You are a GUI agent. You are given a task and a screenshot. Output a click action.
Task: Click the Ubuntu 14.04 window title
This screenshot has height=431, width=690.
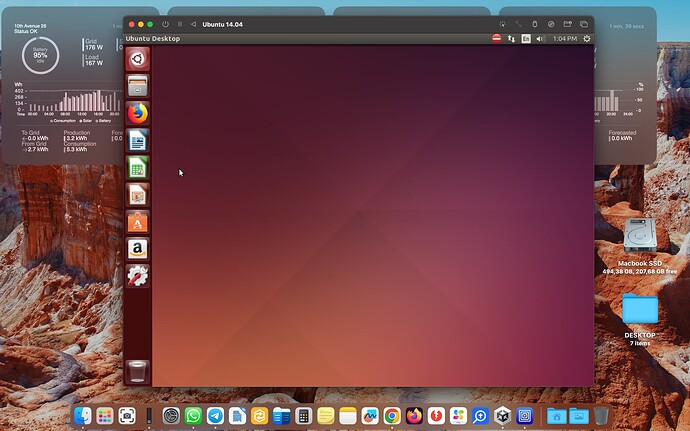coord(223,24)
